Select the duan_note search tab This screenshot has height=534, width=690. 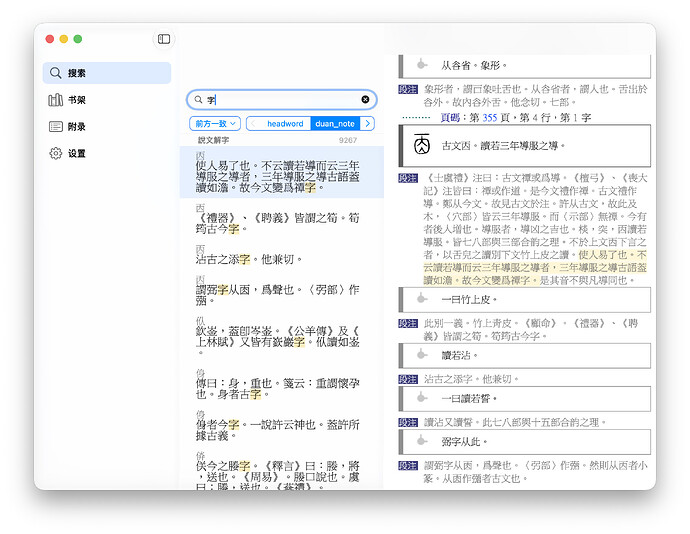335,124
